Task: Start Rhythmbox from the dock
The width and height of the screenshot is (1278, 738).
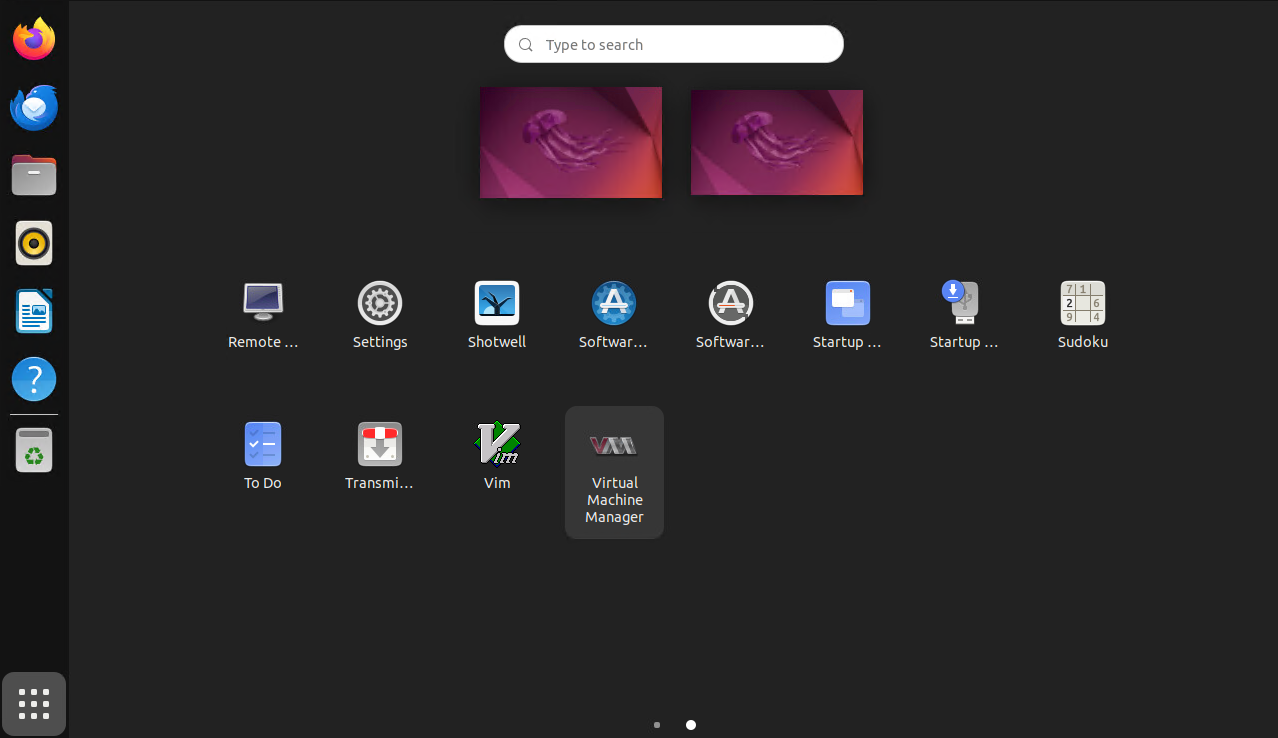Action: (x=34, y=243)
